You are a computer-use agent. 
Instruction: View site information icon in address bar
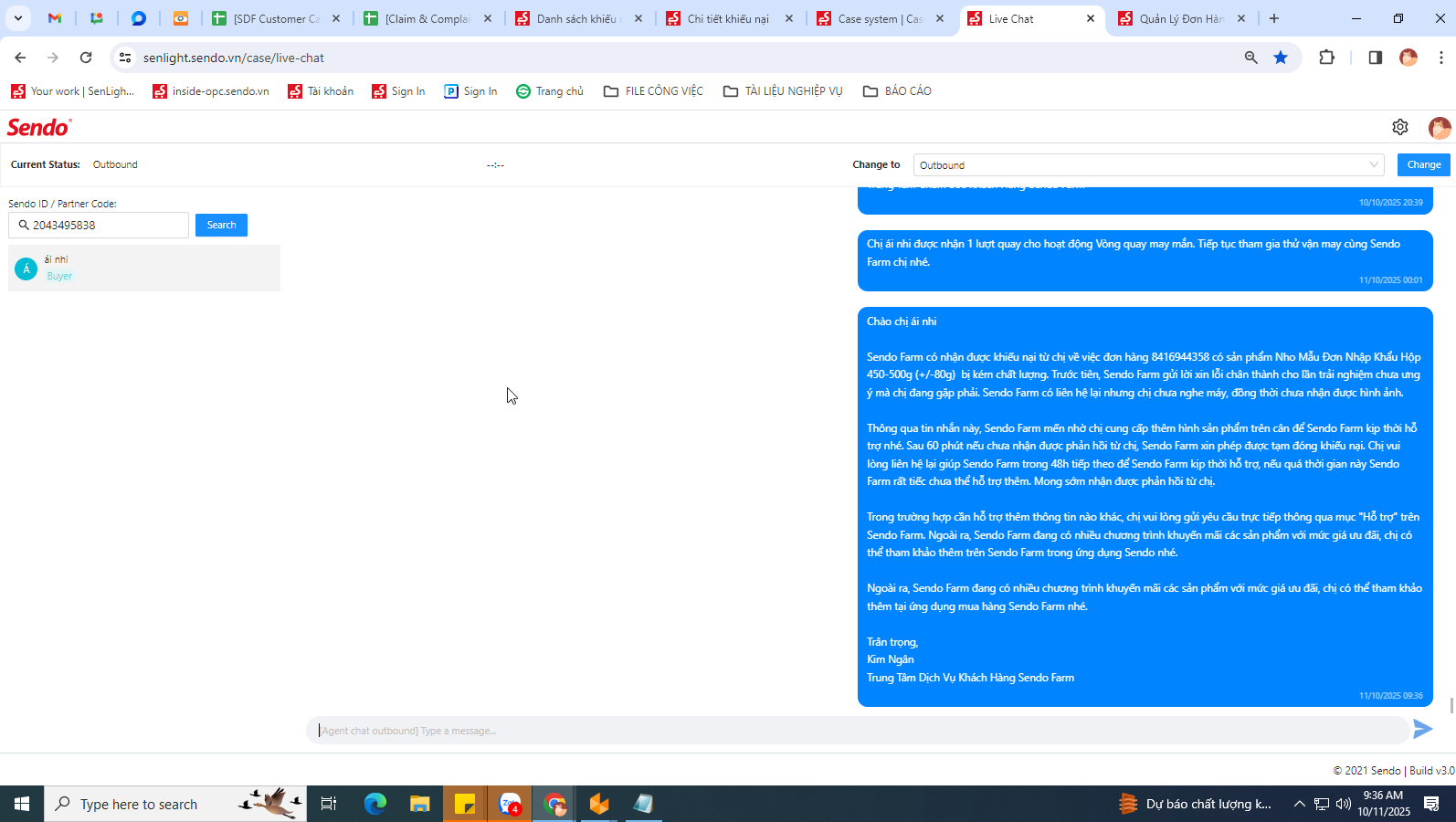(125, 58)
